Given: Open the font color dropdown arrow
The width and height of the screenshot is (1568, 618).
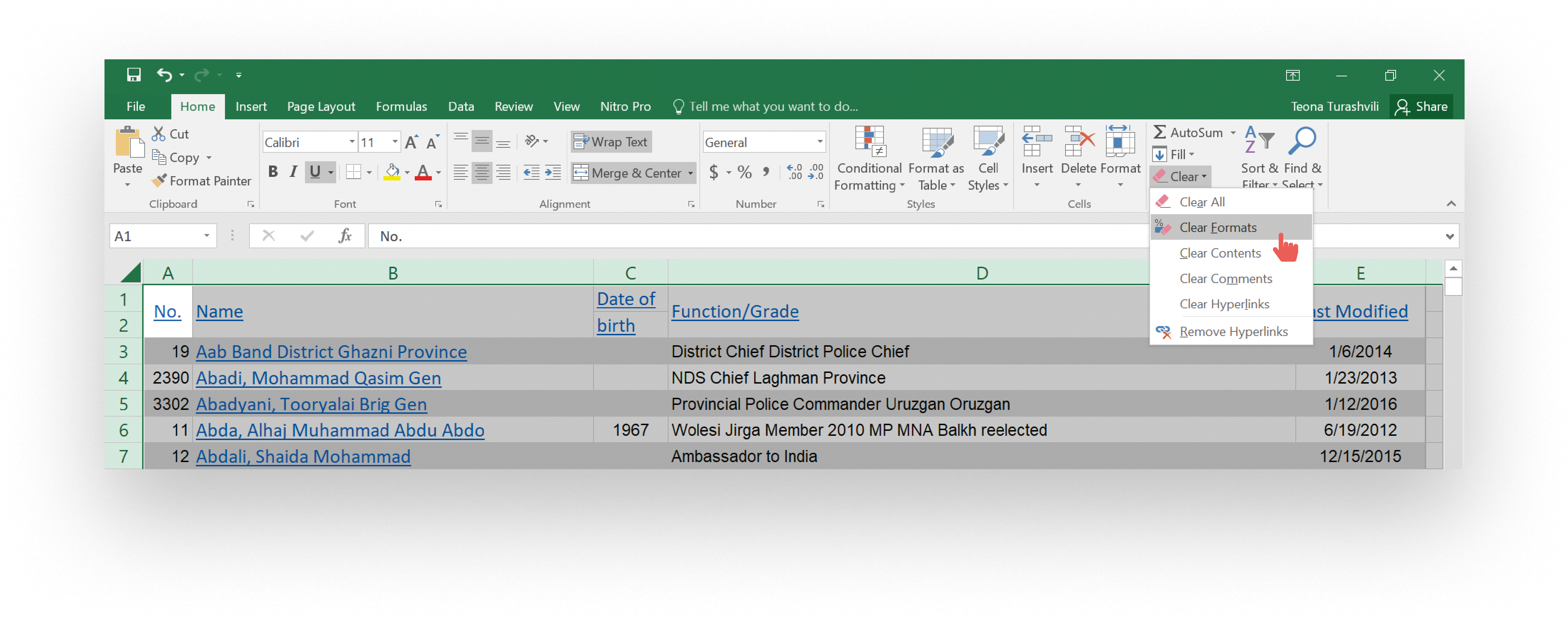Looking at the screenshot, I should (437, 173).
